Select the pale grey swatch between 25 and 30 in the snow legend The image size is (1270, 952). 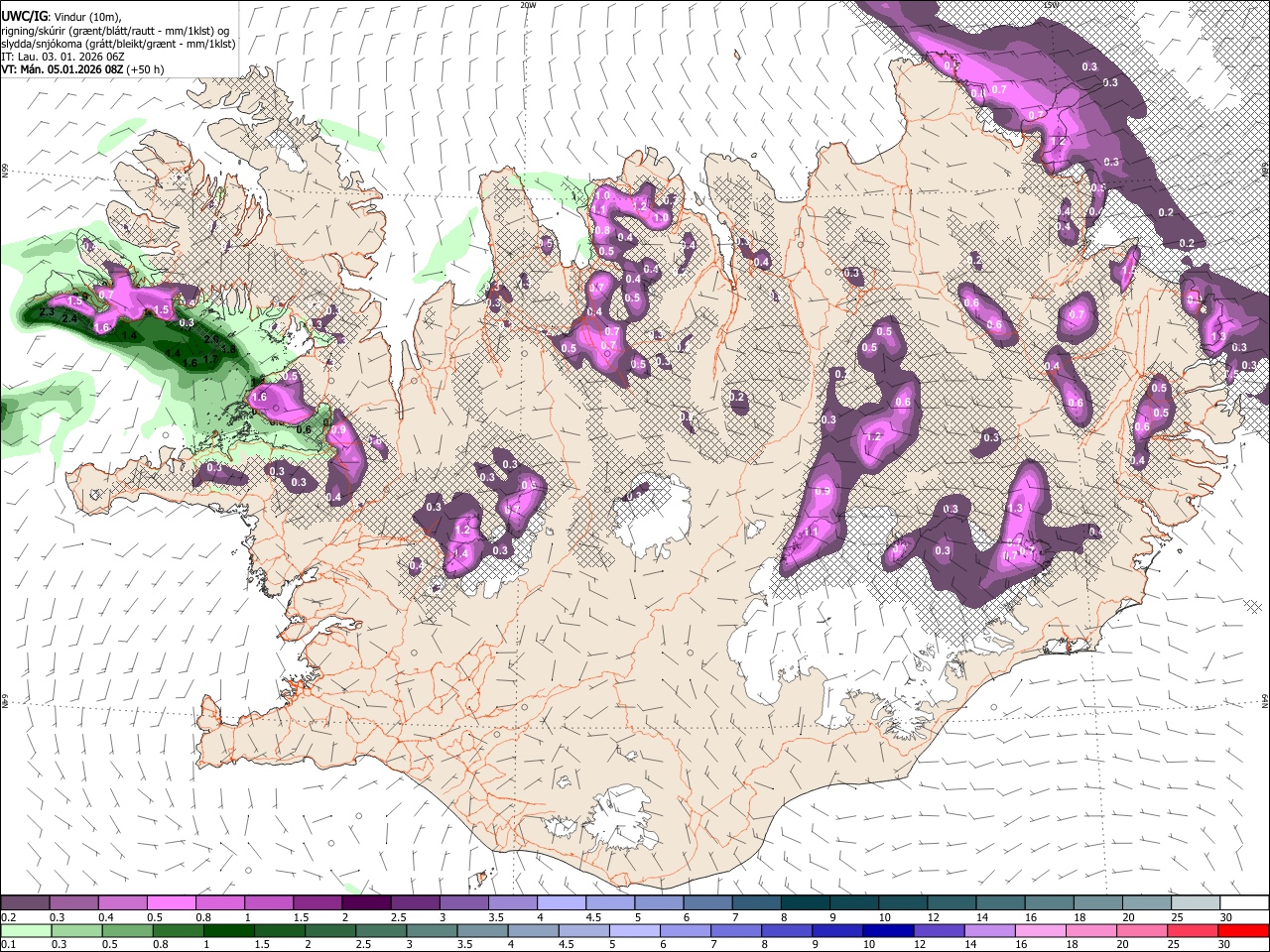(1196, 903)
